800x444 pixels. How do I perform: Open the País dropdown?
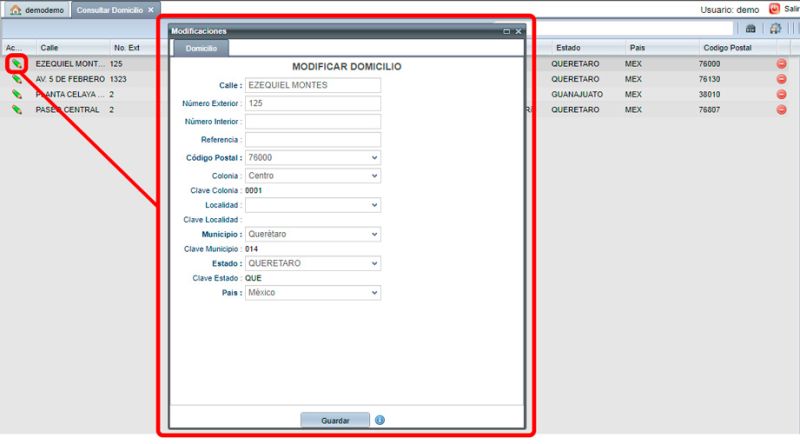point(374,293)
